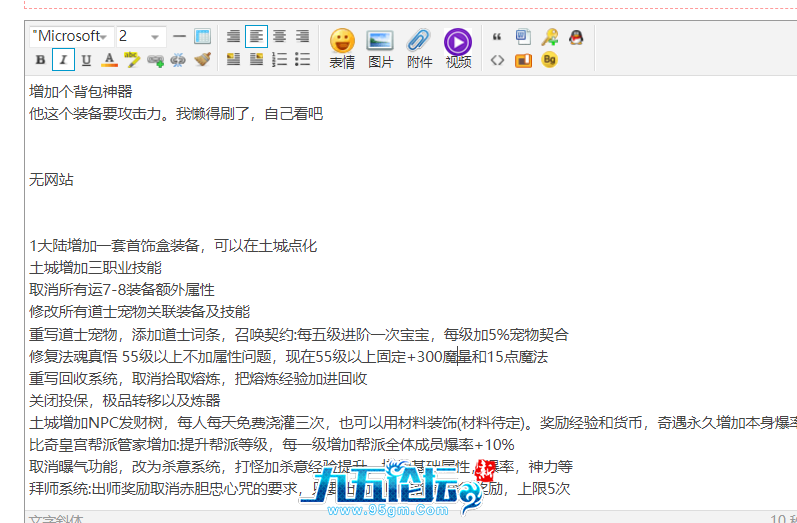
Task: Place cursor in line 增加个背包神器
Action: point(81,92)
